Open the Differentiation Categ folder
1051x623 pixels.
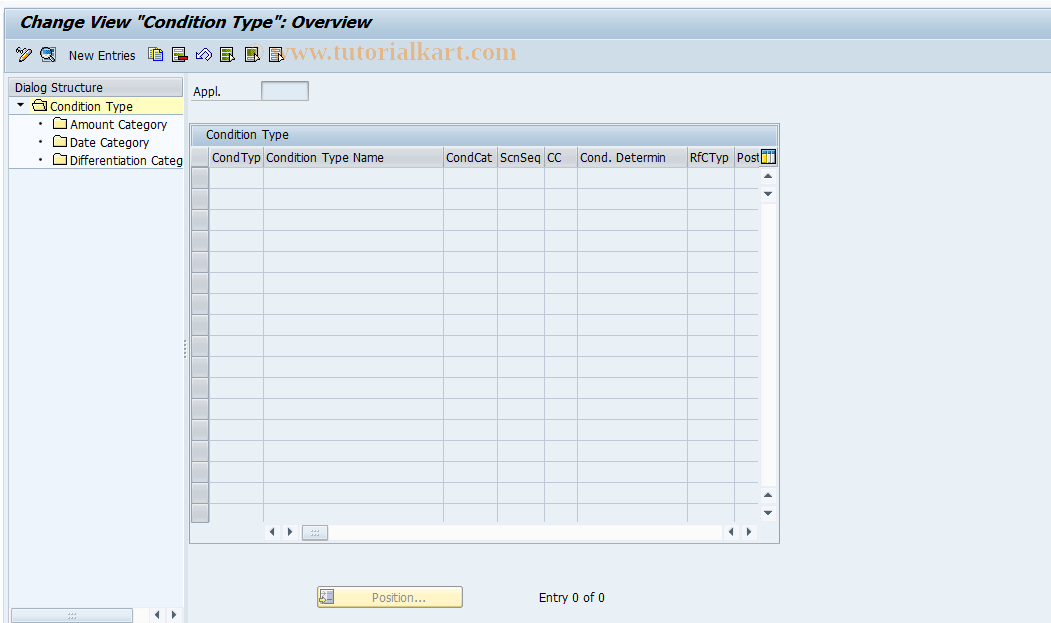coord(126,160)
